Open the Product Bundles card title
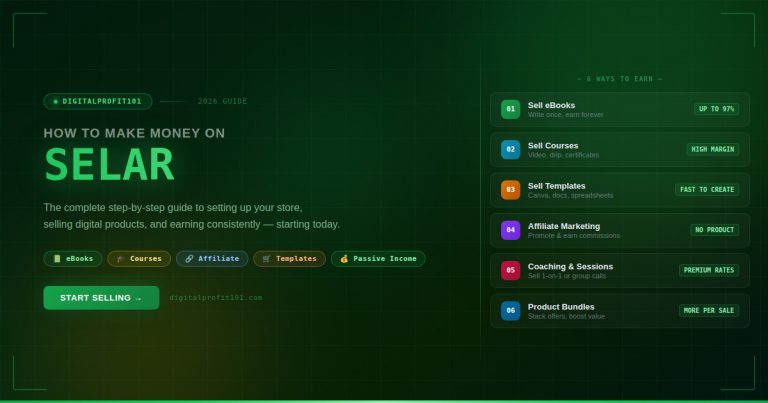This screenshot has height=403, width=768. tap(561, 307)
